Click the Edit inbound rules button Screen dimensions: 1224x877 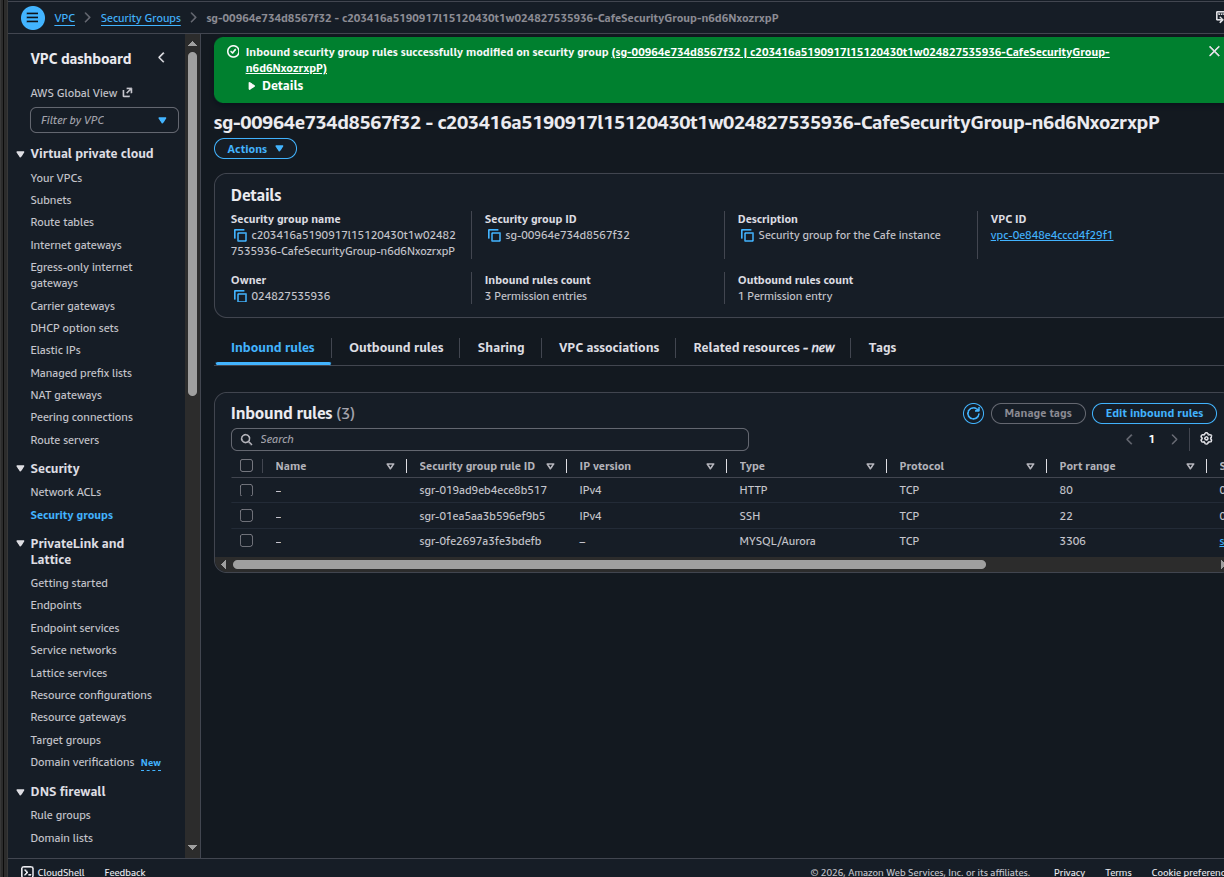(1154, 413)
